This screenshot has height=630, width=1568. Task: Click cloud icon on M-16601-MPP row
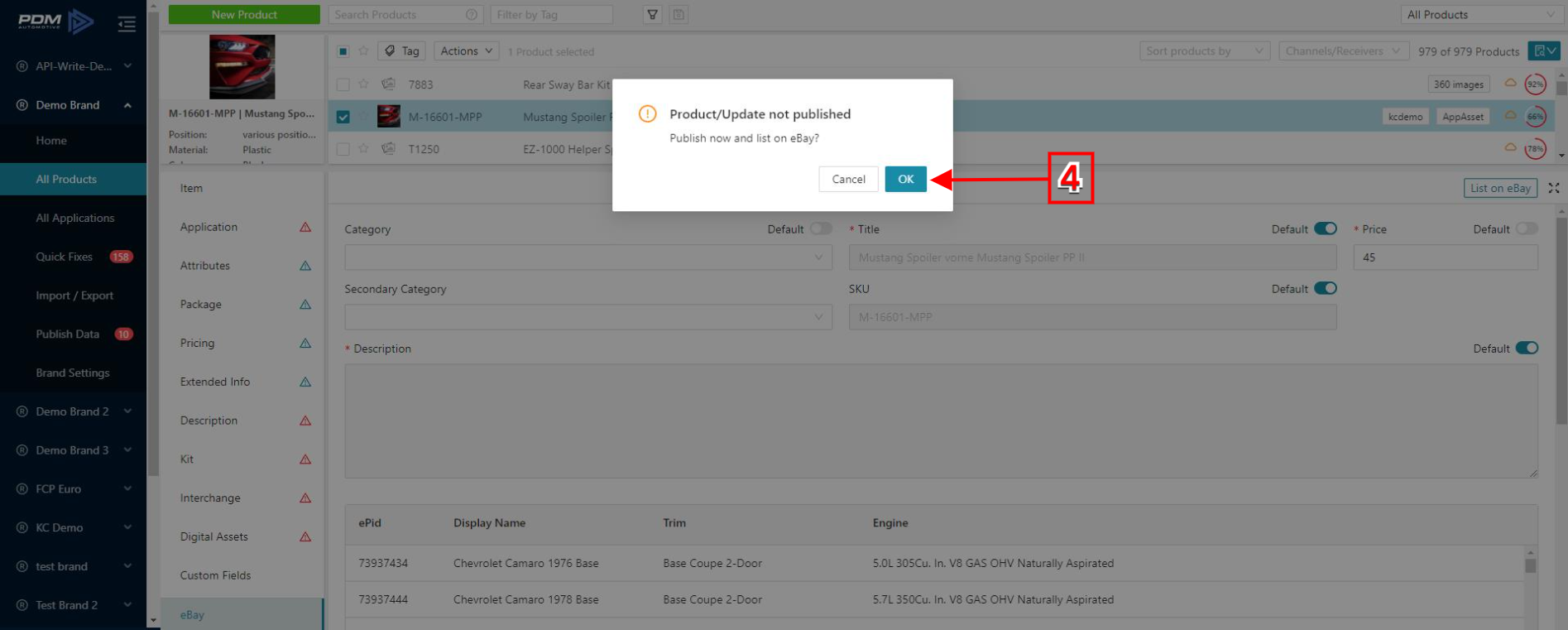coord(1510,117)
